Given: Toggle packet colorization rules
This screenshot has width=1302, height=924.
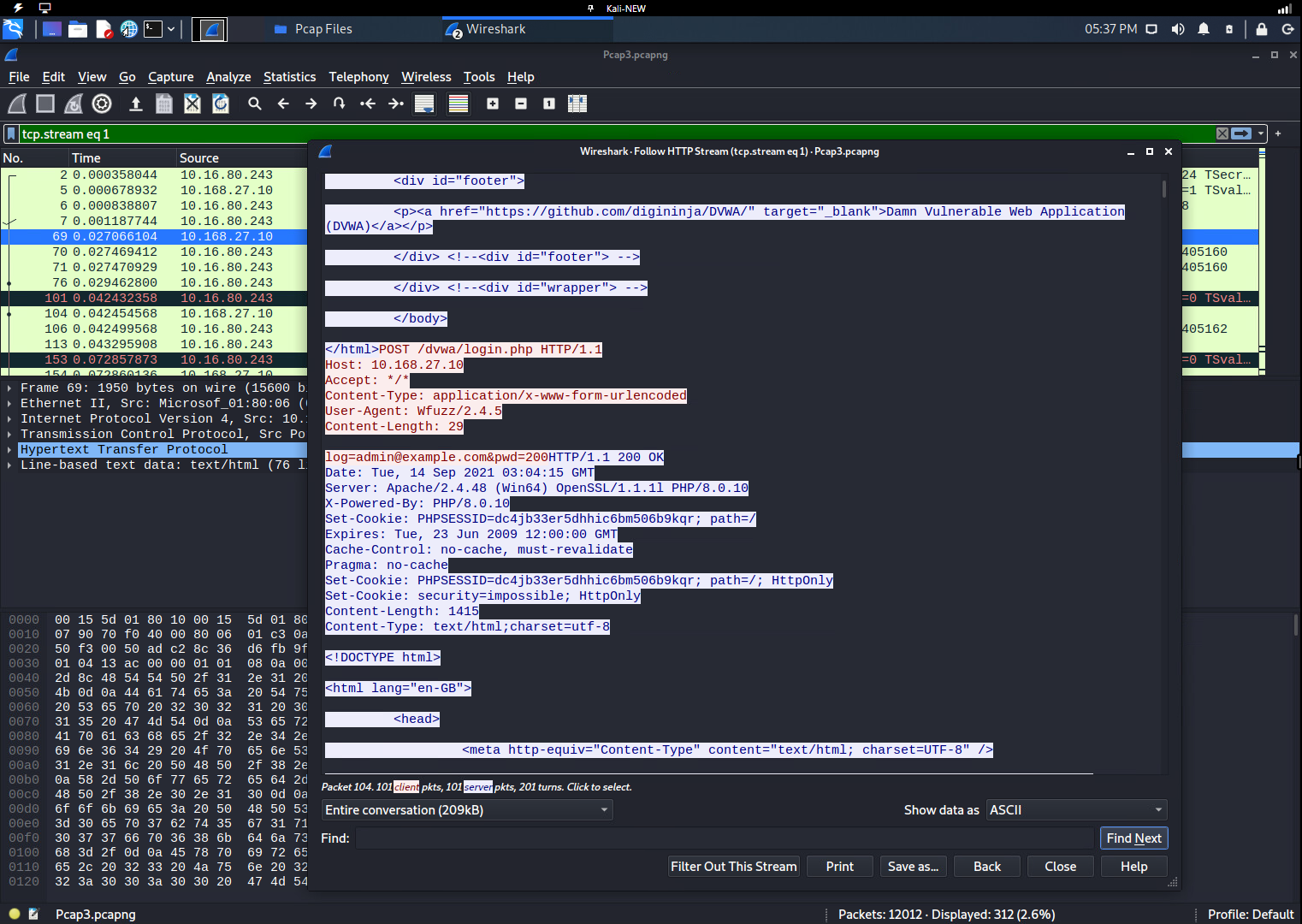Looking at the screenshot, I should coord(459,104).
